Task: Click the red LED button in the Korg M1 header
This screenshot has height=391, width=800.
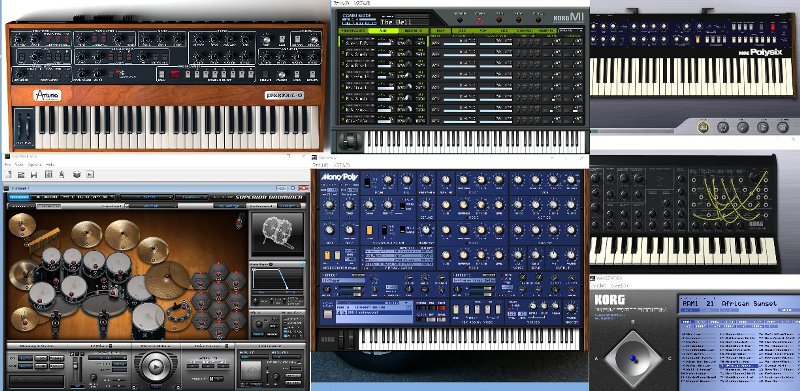Action: [480, 20]
